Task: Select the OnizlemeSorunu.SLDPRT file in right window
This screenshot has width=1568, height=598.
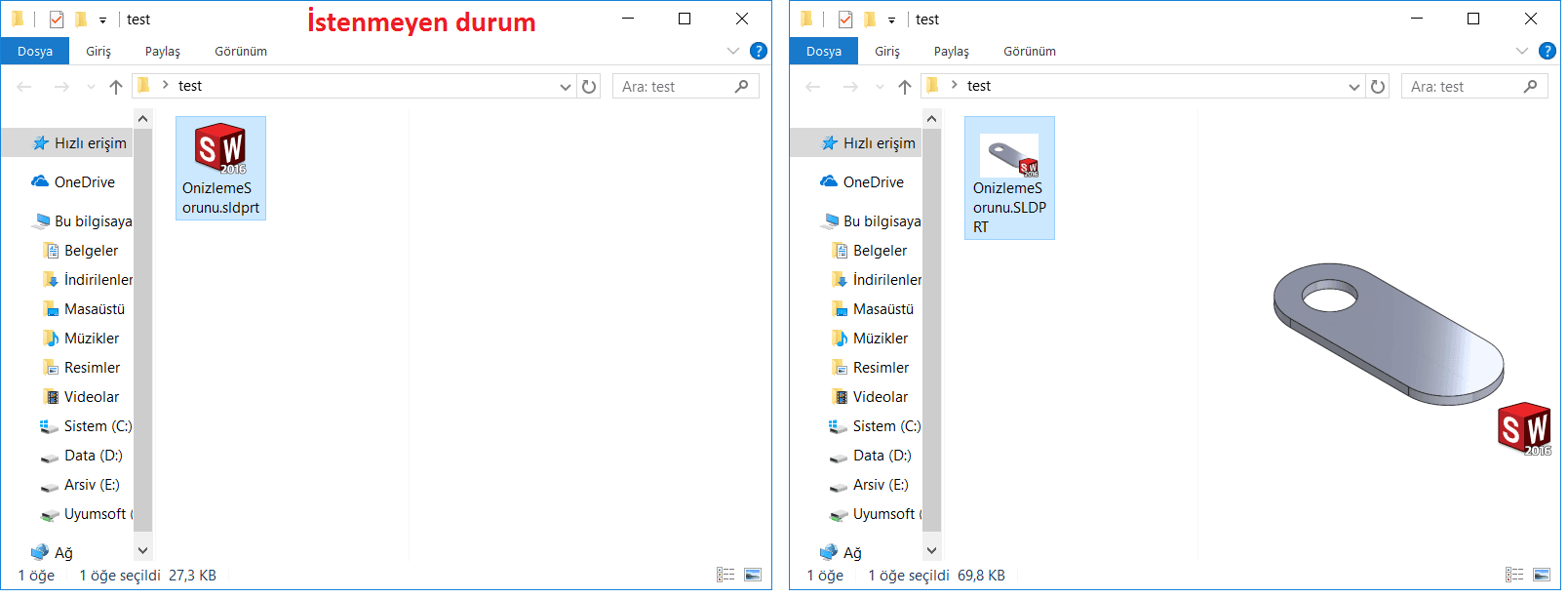Action: 1009,178
